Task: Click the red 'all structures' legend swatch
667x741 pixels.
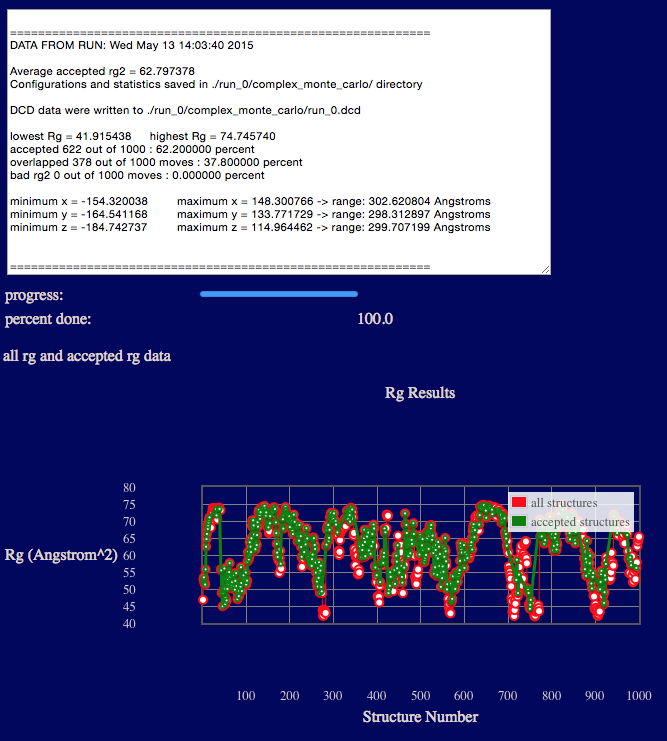Action: point(519,502)
